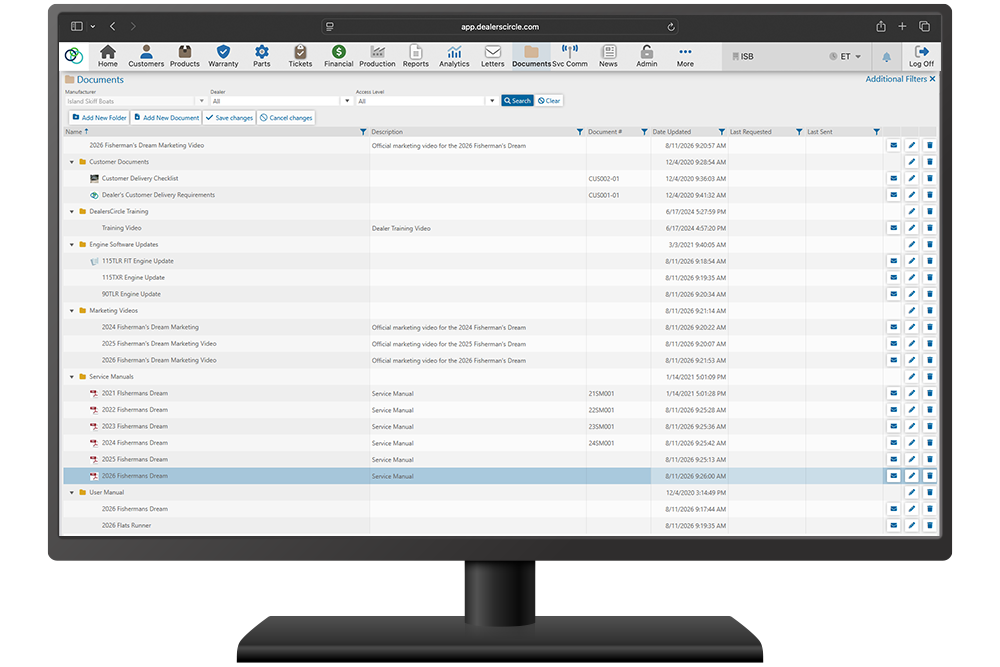Collapse the DealersCircle Training folder
1000x667 pixels.
point(71,212)
